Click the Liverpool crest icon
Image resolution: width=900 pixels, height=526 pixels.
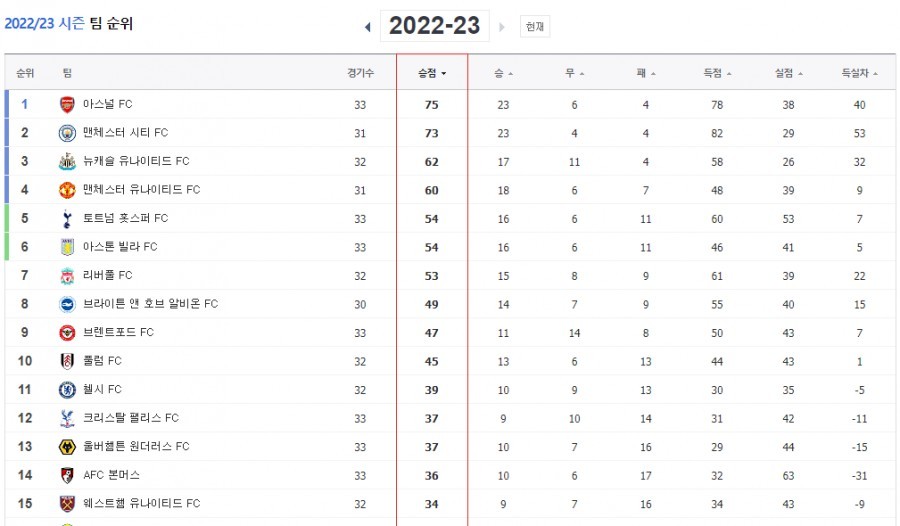67,275
